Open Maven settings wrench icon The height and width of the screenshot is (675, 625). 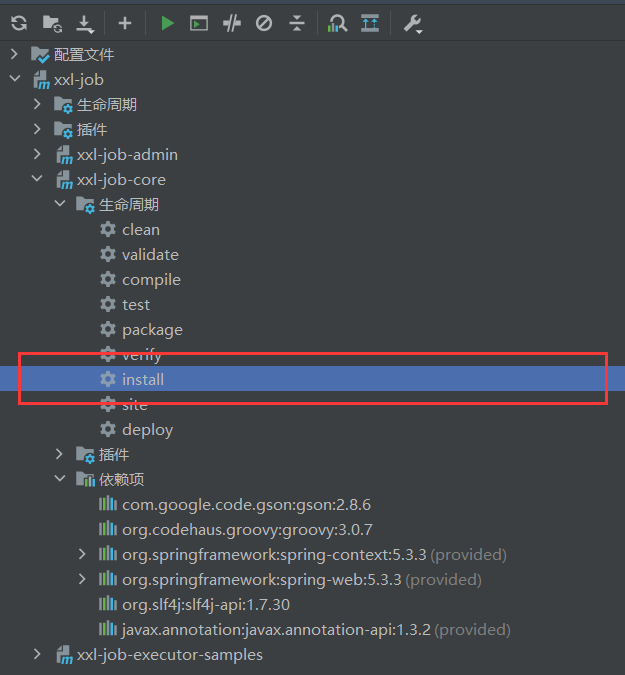413,24
